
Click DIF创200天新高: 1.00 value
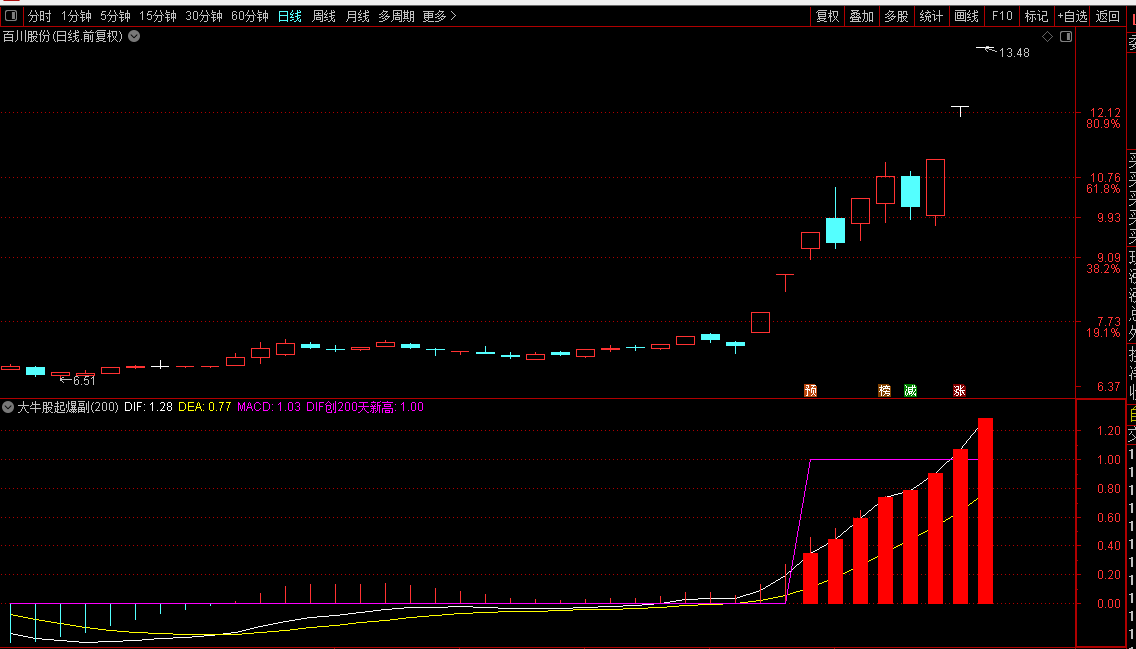(x=365, y=407)
